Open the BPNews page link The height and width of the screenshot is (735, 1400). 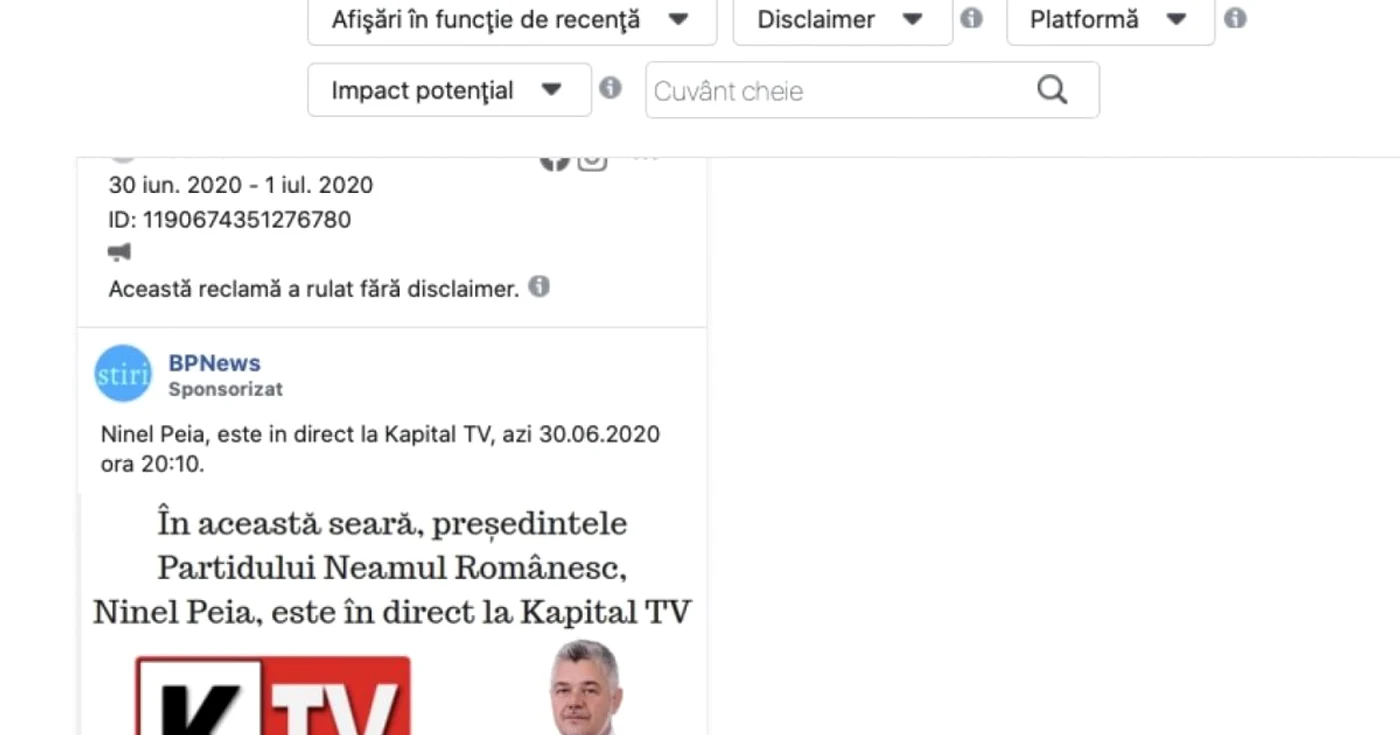tap(214, 363)
